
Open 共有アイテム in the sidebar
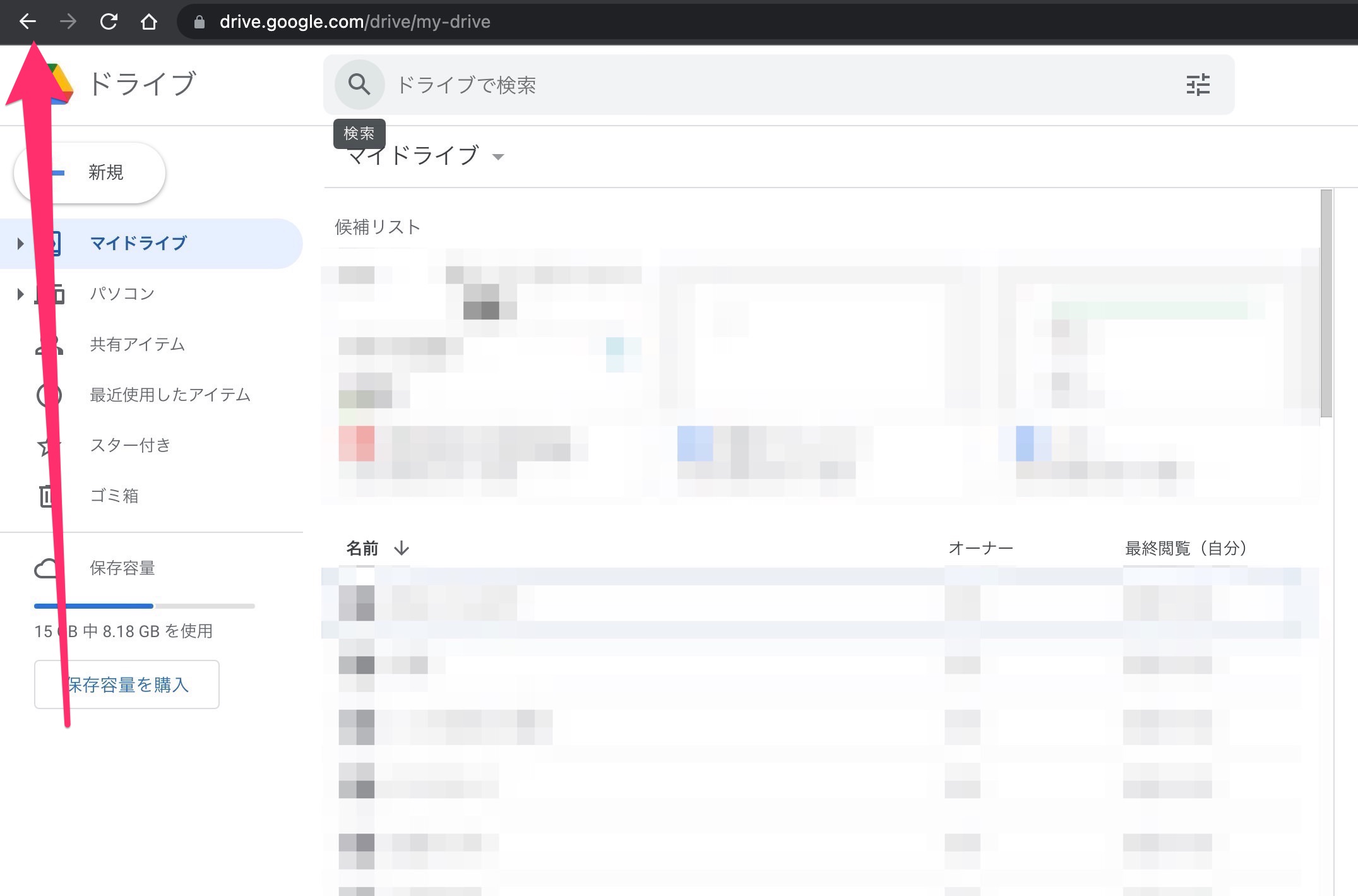pyautogui.click(x=138, y=344)
